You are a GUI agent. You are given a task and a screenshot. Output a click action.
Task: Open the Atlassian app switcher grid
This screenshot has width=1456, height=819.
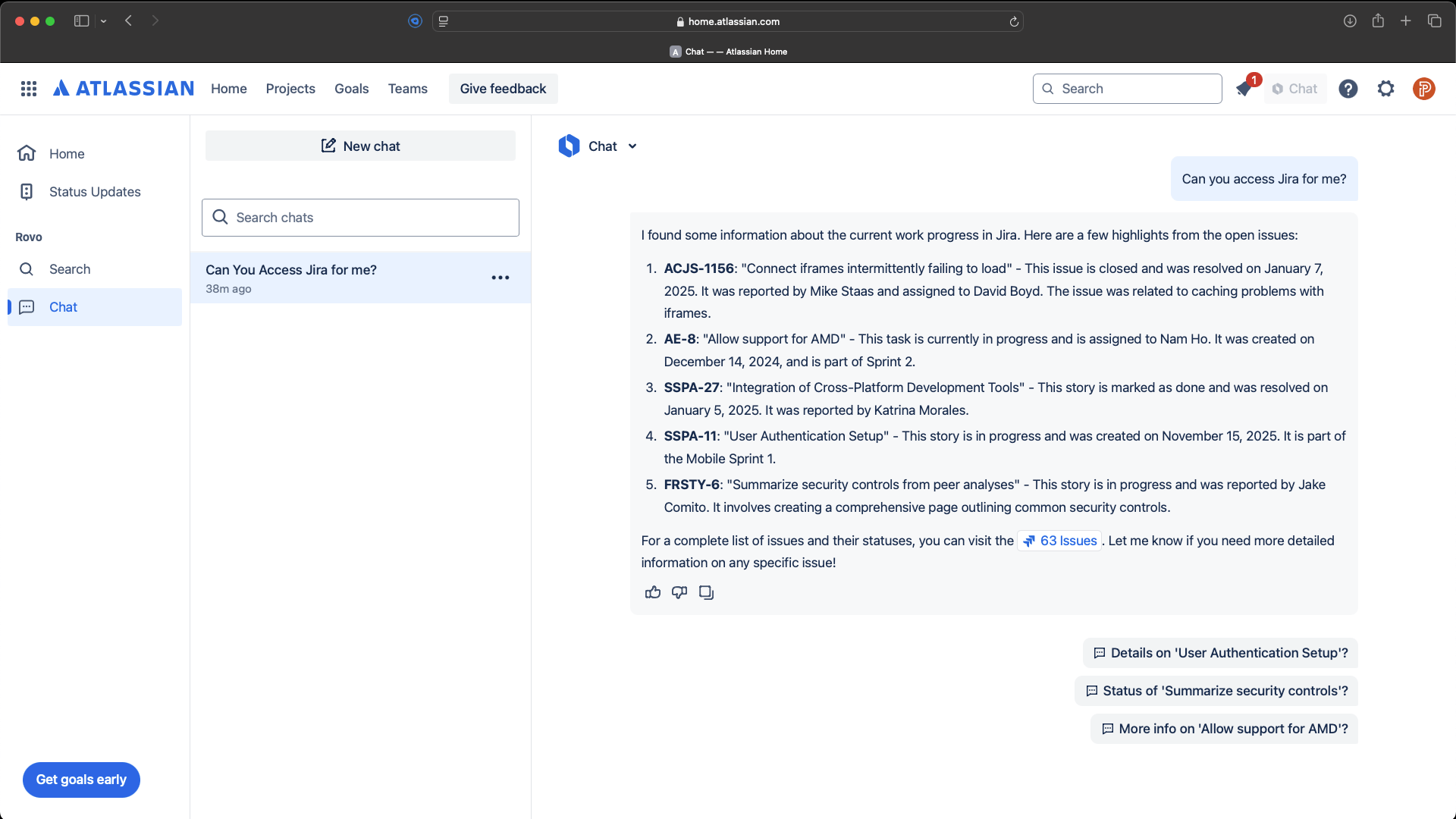29,89
